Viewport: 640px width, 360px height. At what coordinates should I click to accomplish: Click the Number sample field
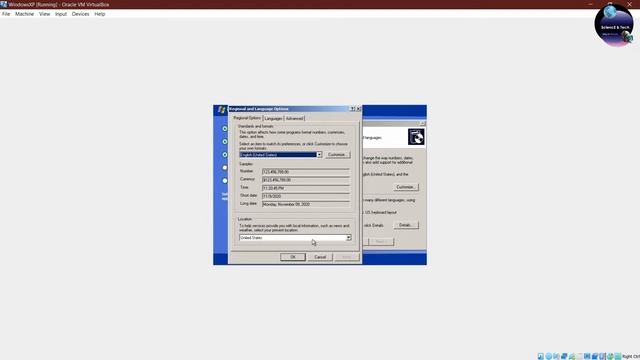306,172
